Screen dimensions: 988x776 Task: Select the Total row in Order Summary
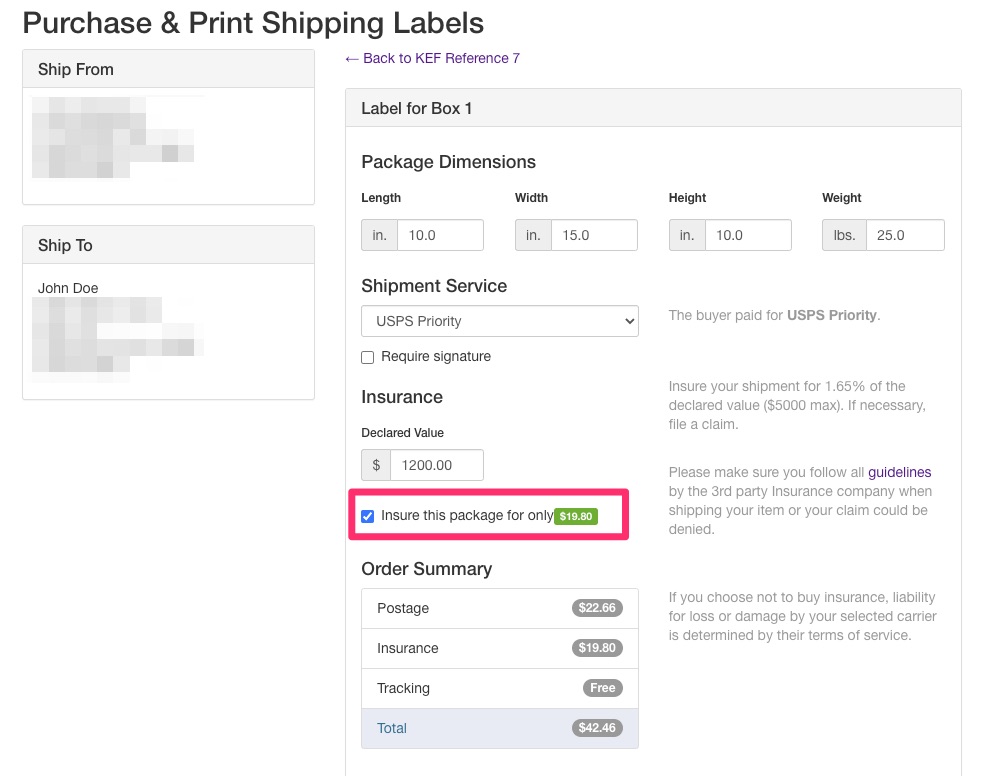pos(500,728)
